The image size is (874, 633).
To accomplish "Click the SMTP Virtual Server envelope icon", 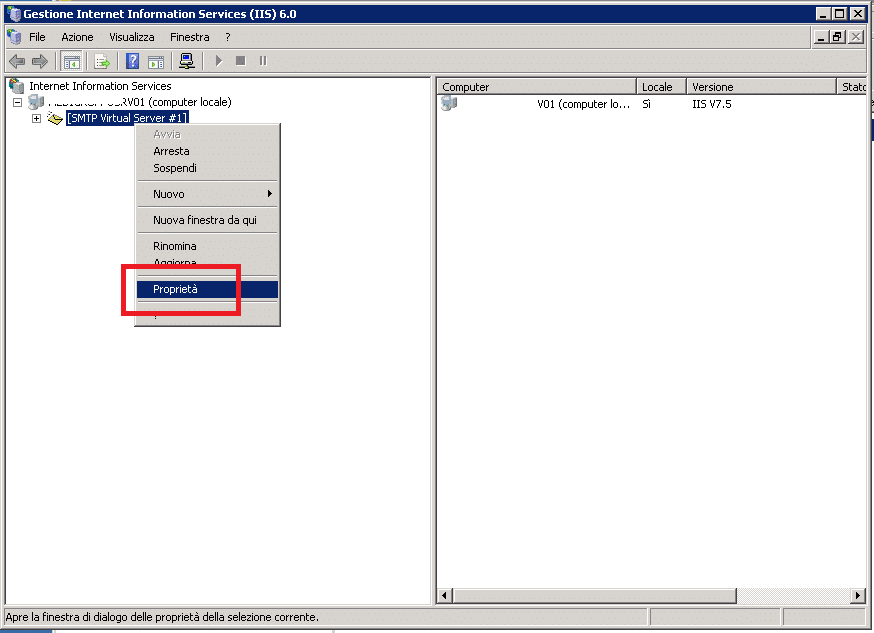I will [54, 118].
